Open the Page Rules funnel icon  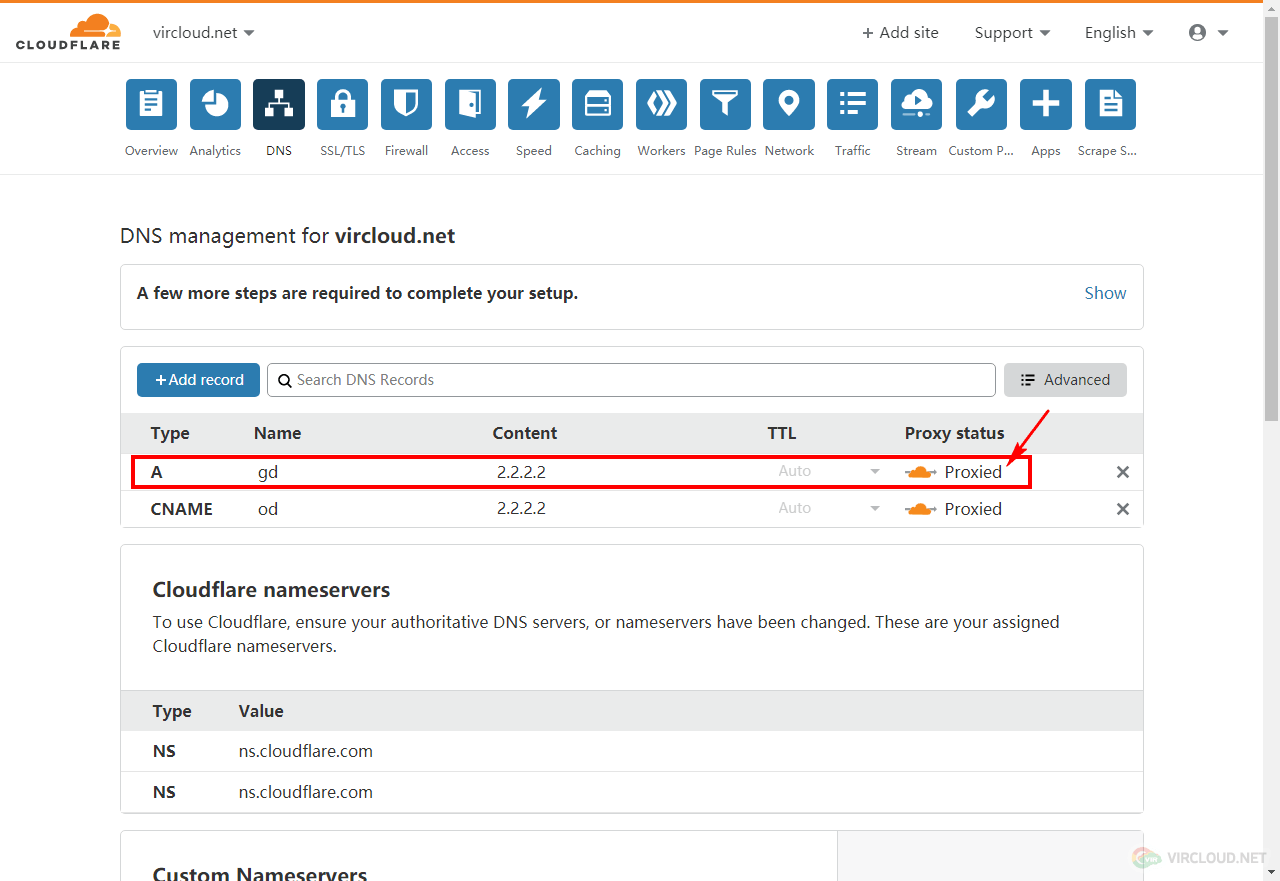click(725, 105)
